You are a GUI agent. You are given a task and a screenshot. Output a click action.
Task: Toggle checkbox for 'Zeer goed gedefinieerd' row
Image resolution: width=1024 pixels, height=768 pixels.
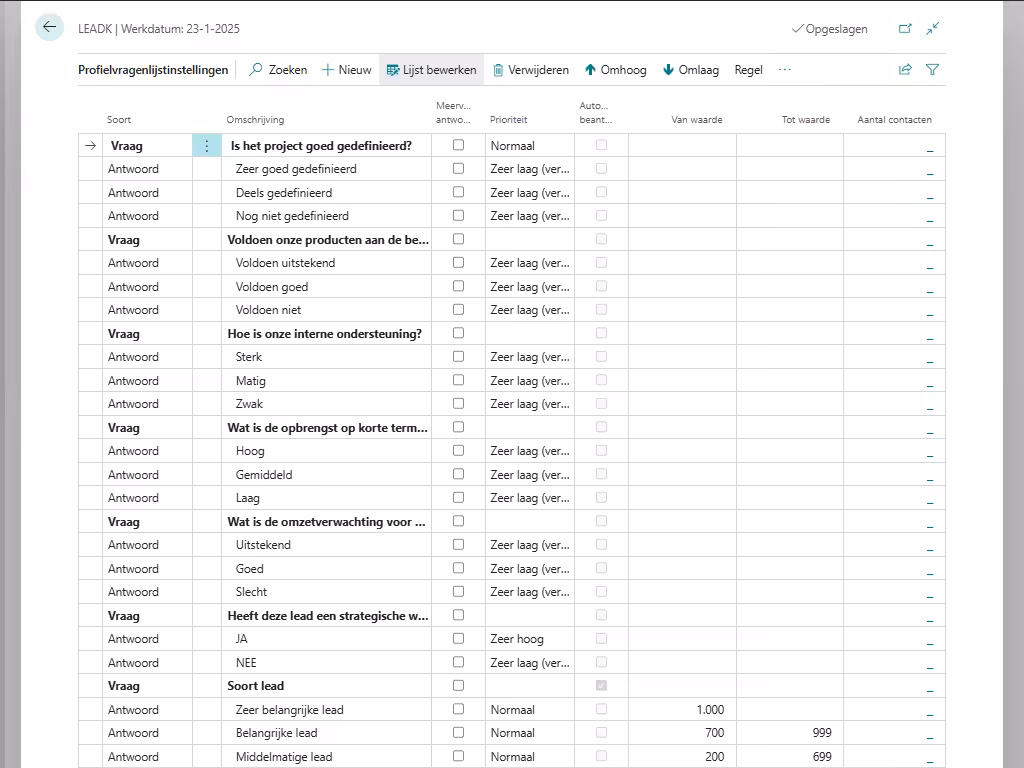pos(458,169)
